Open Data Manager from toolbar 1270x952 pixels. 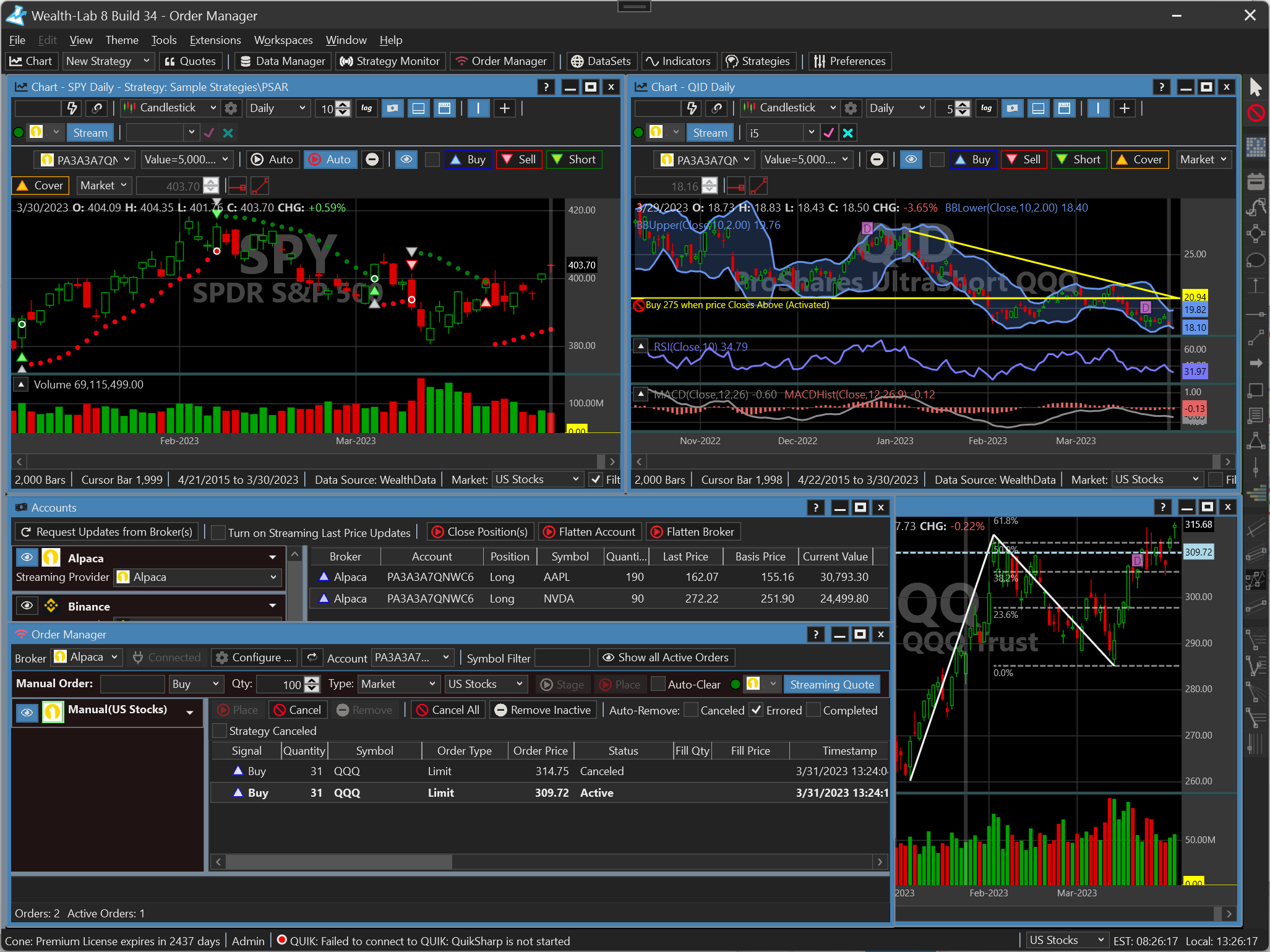[283, 61]
